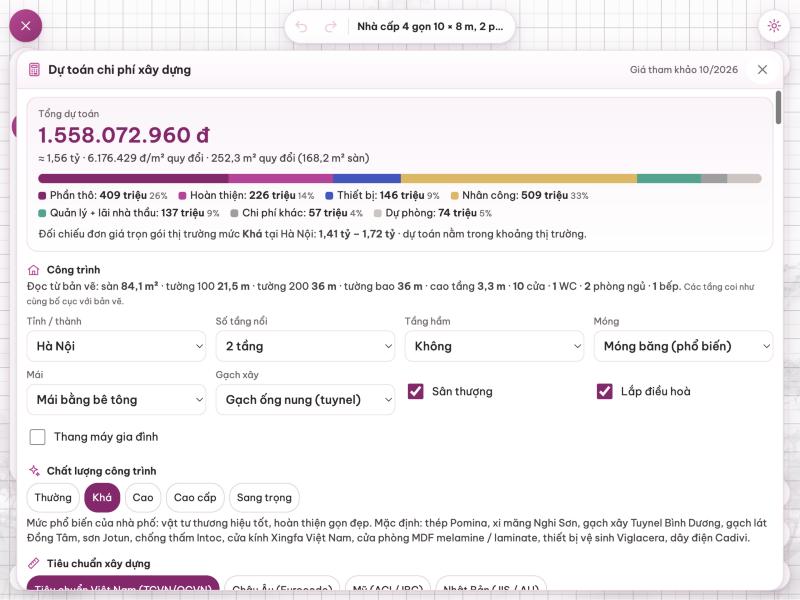Select the Cao quality level
Image resolution: width=800 pixels, height=600 pixels.
[x=143, y=497]
